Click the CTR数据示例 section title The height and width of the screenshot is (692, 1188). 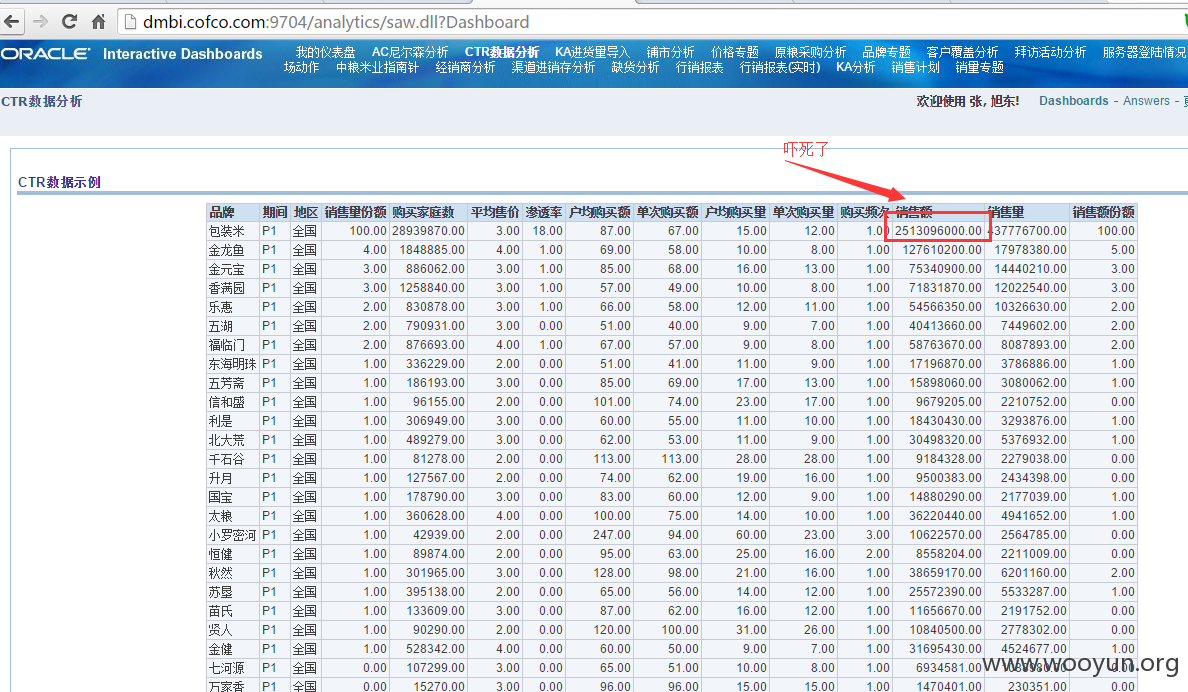pyautogui.click(x=59, y=182)
